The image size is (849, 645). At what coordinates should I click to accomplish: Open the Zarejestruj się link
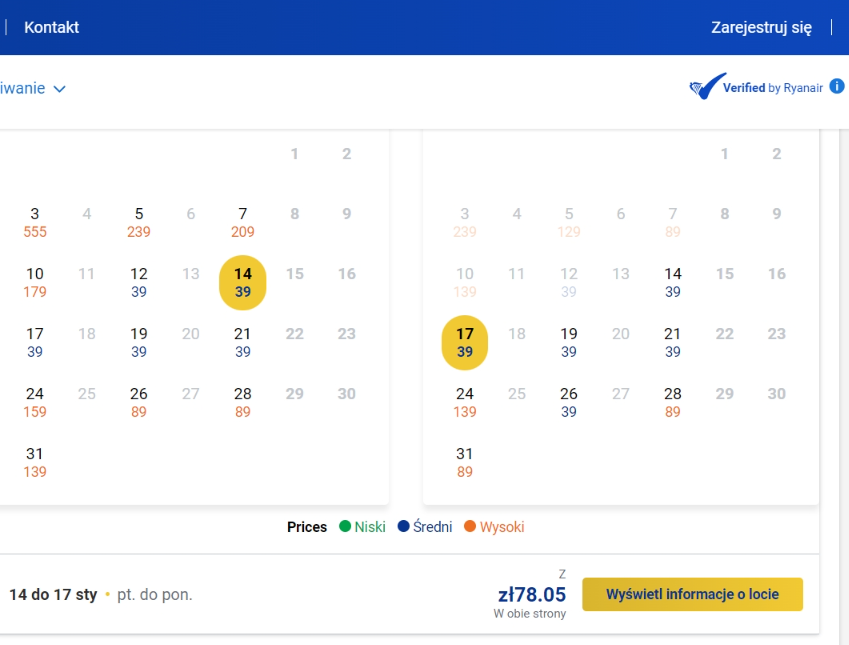click(x=761, y=27)
